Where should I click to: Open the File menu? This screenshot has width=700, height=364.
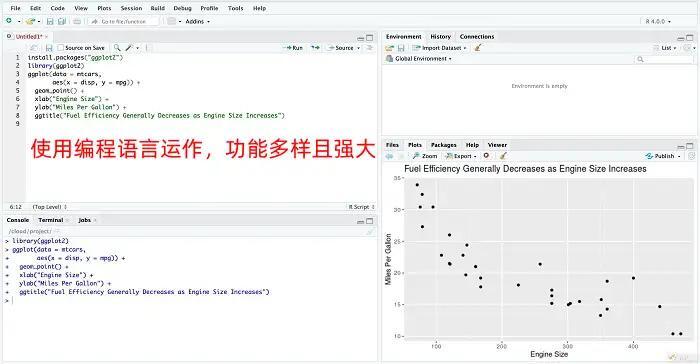(15, 8)
